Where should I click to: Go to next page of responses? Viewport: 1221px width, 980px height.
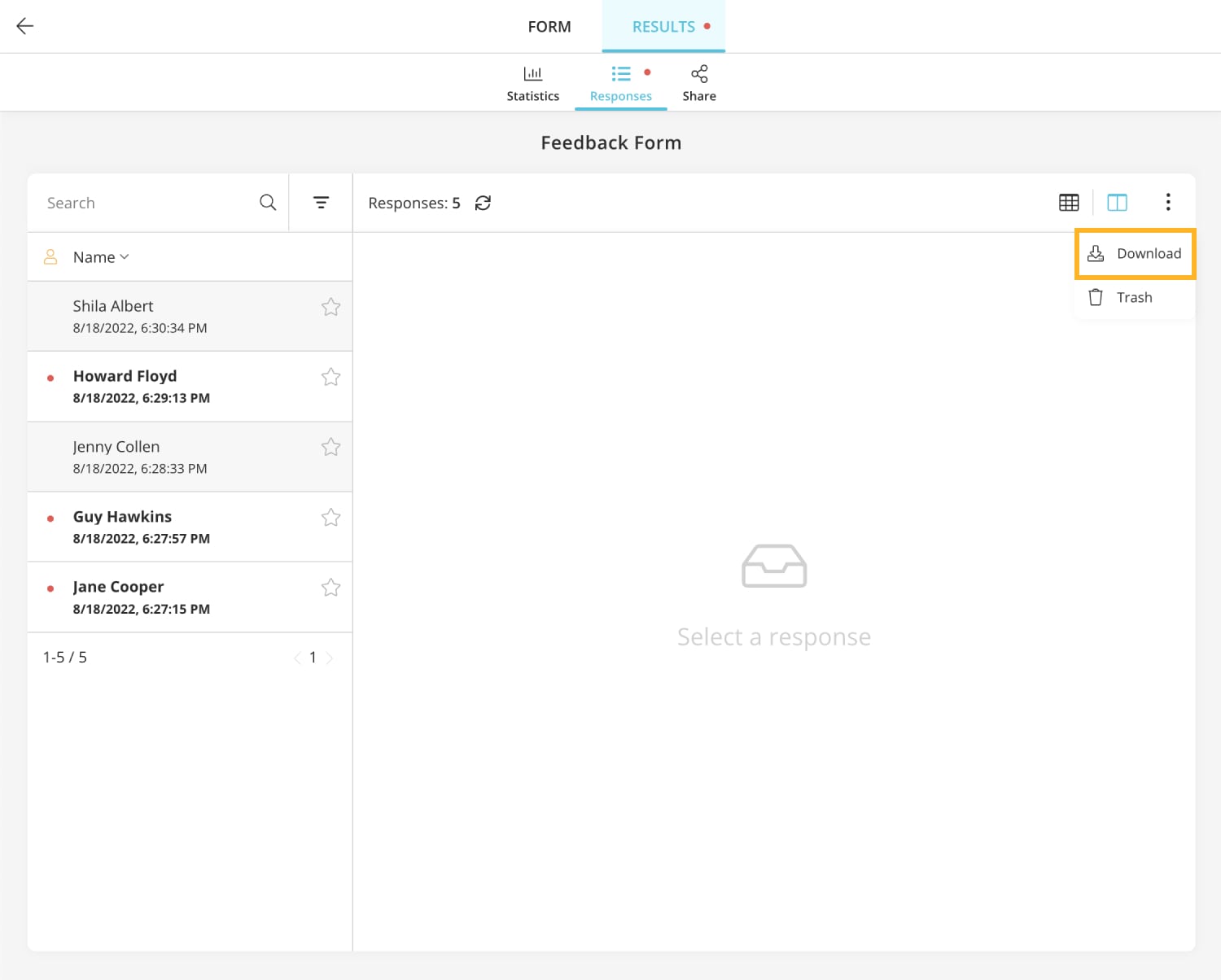(x=330, y=657)
